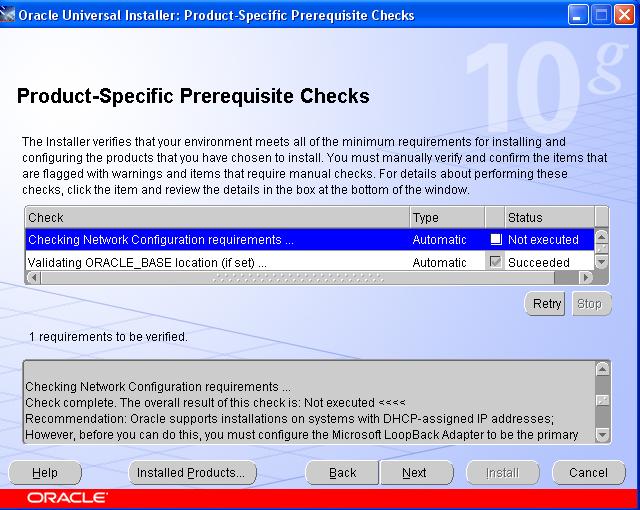
Task: Open the Installed Products list
Action: (192, 473)
